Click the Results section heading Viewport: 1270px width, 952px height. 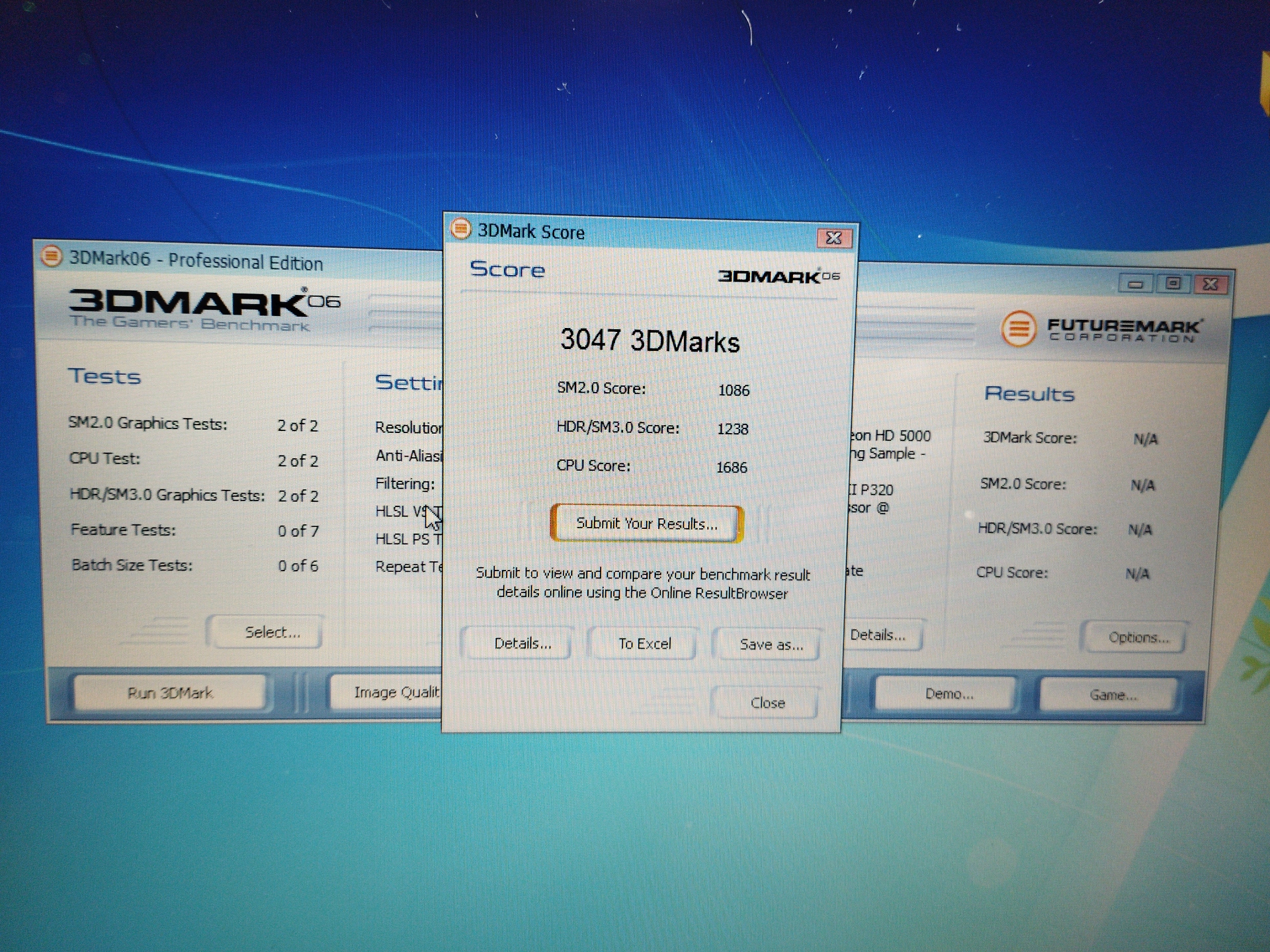(1029, 394)
